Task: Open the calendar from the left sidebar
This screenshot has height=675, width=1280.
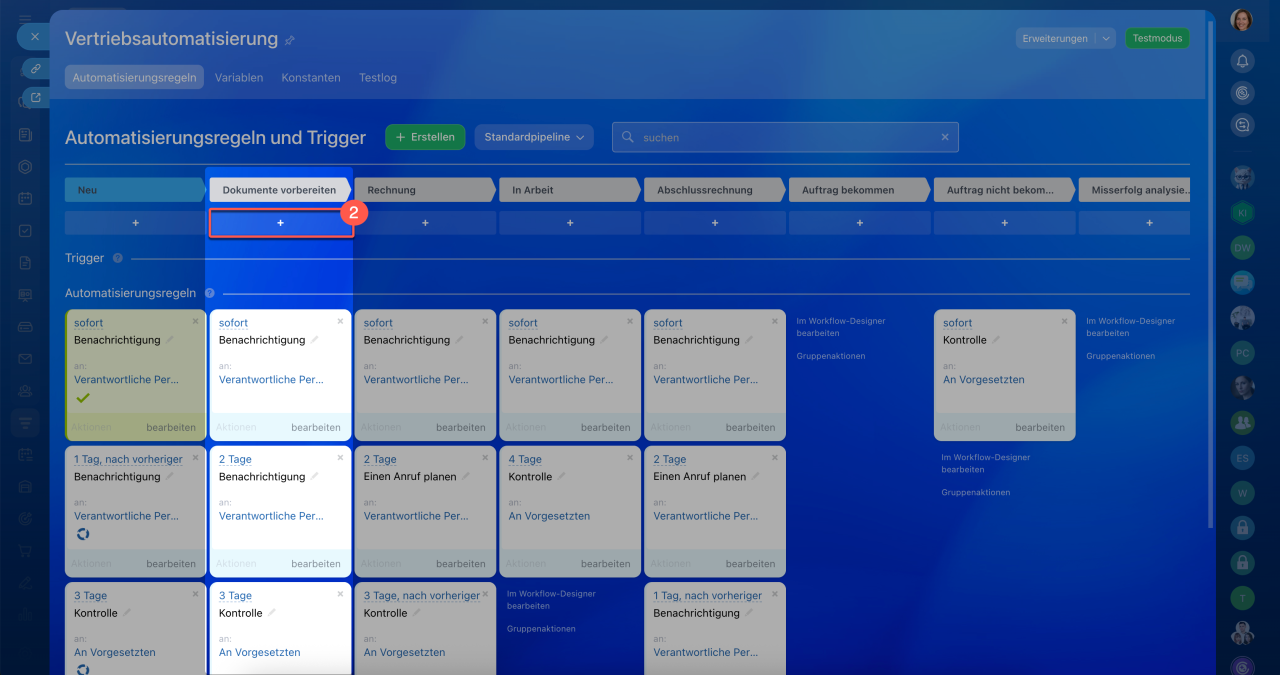Action: 25,199
